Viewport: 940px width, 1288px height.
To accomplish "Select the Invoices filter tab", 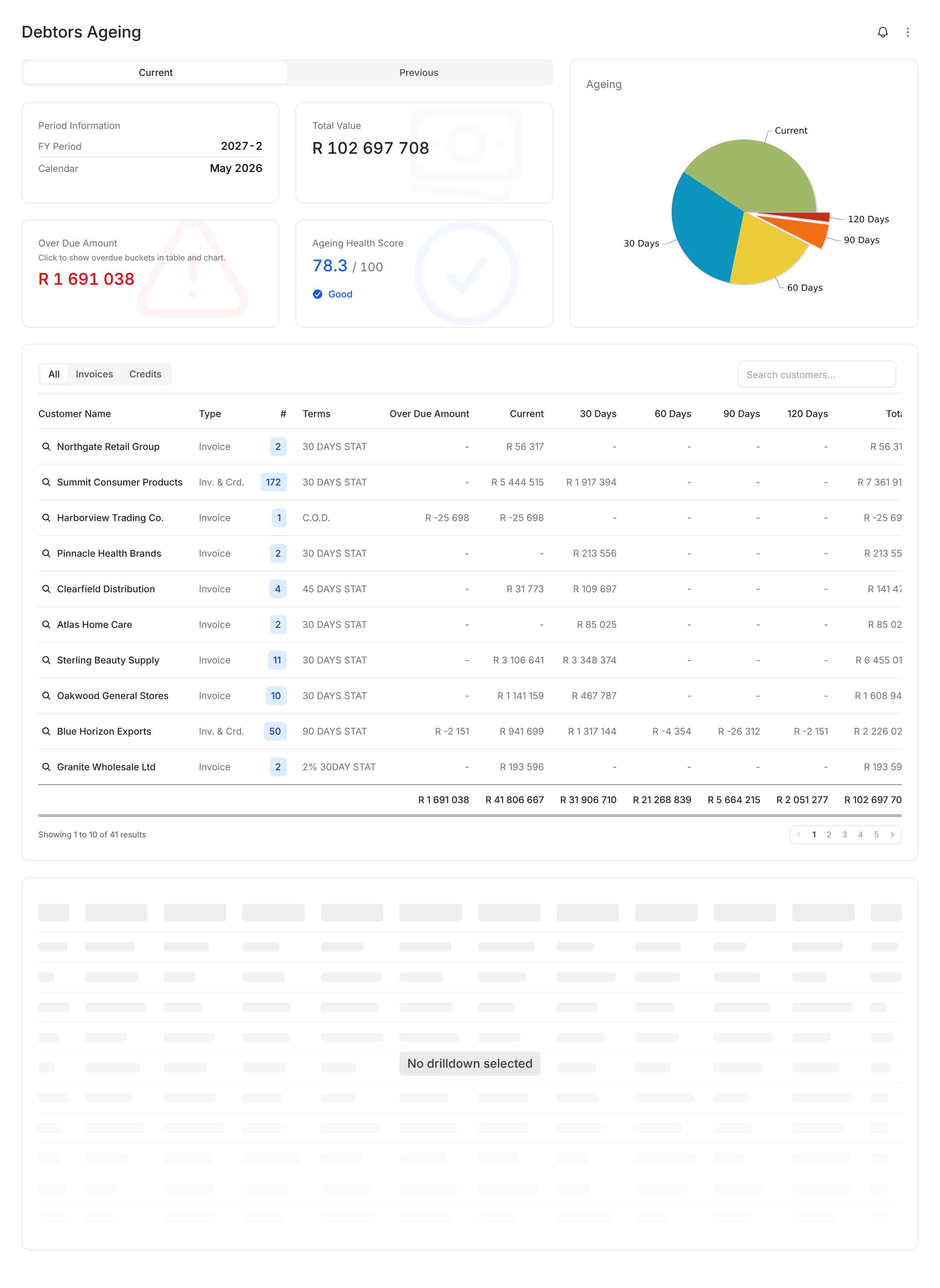I will pos(94,374).
